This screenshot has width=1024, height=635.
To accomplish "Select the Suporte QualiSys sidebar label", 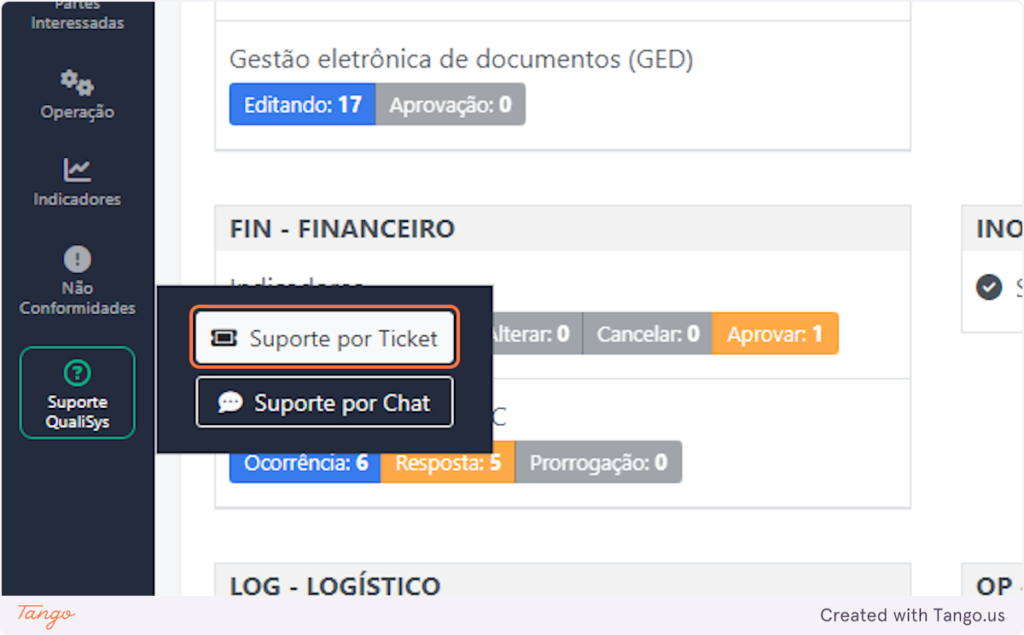I will [x=77, y=412].
